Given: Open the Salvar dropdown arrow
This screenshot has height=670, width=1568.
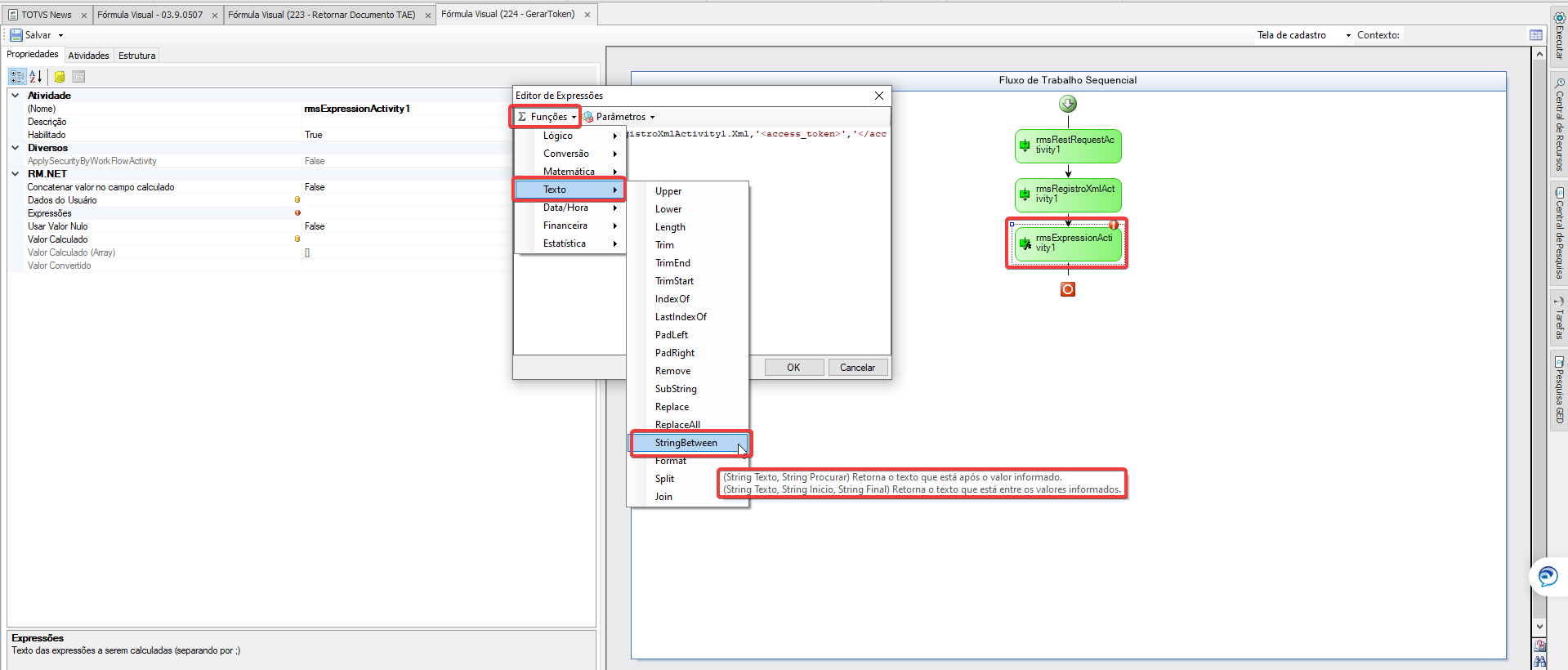Looking at the screenshot, I should pos(60,35).
